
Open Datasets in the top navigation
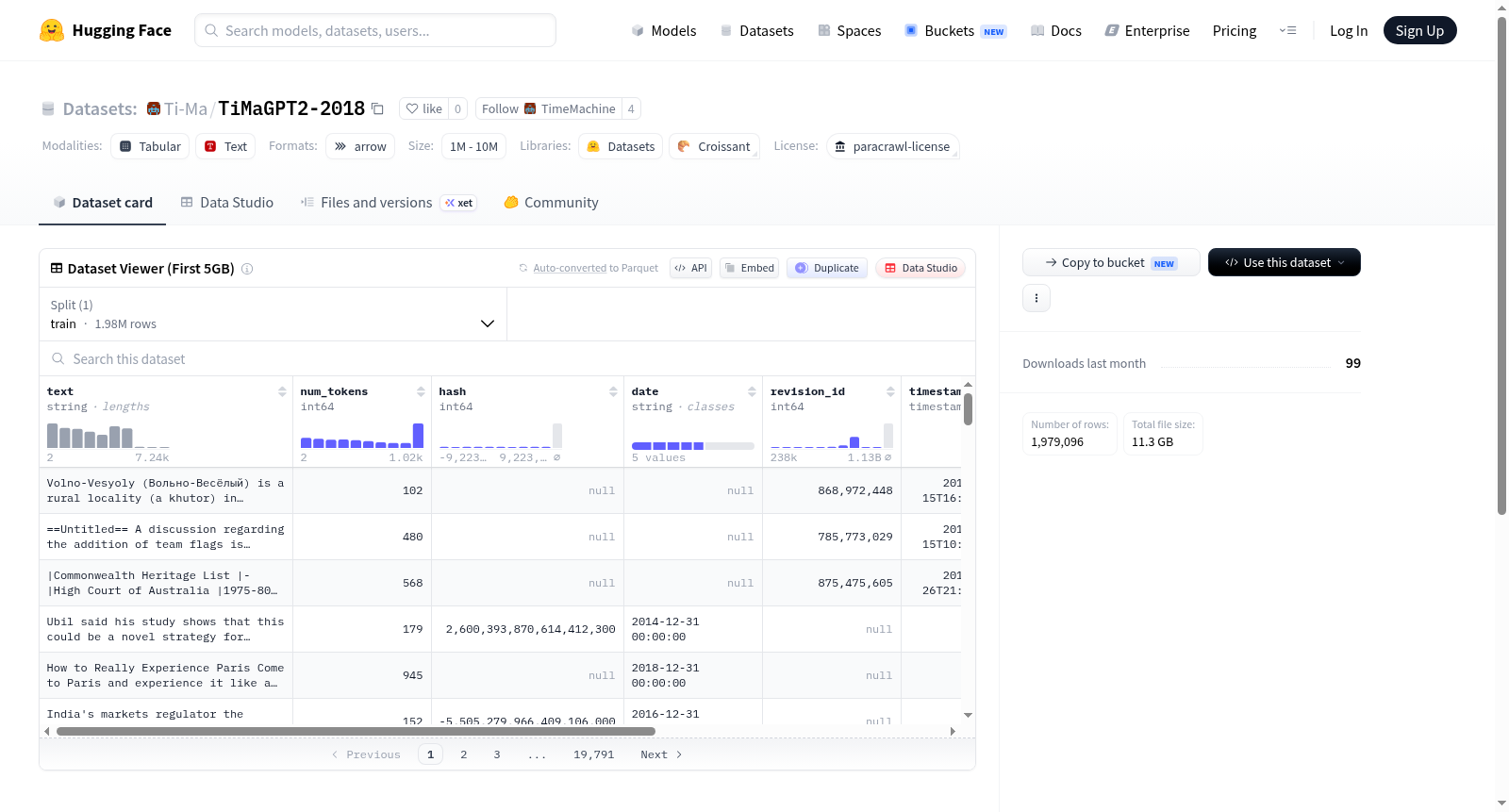tap(757, 30)
